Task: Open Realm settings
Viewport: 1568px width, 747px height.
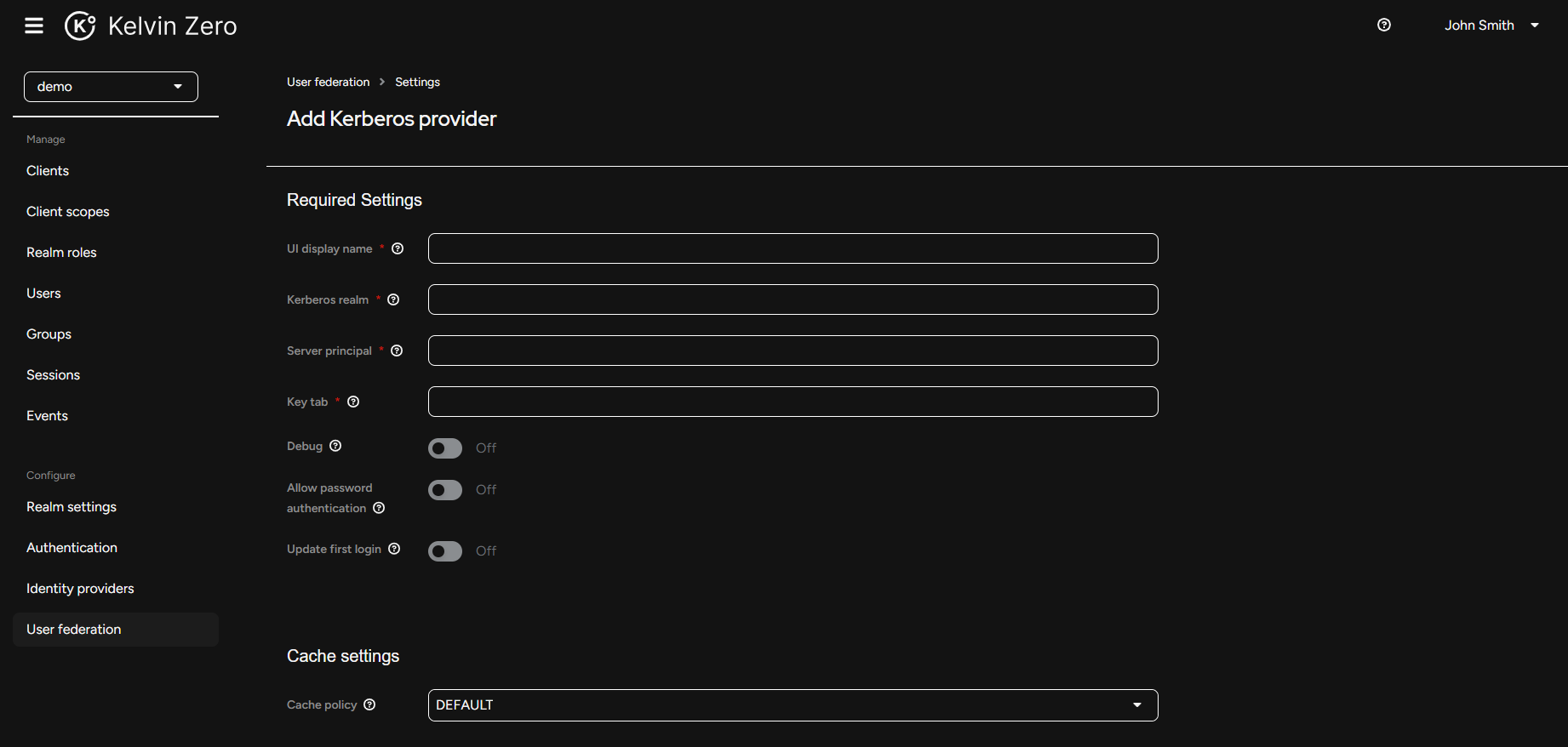Action: coord(116,507)
